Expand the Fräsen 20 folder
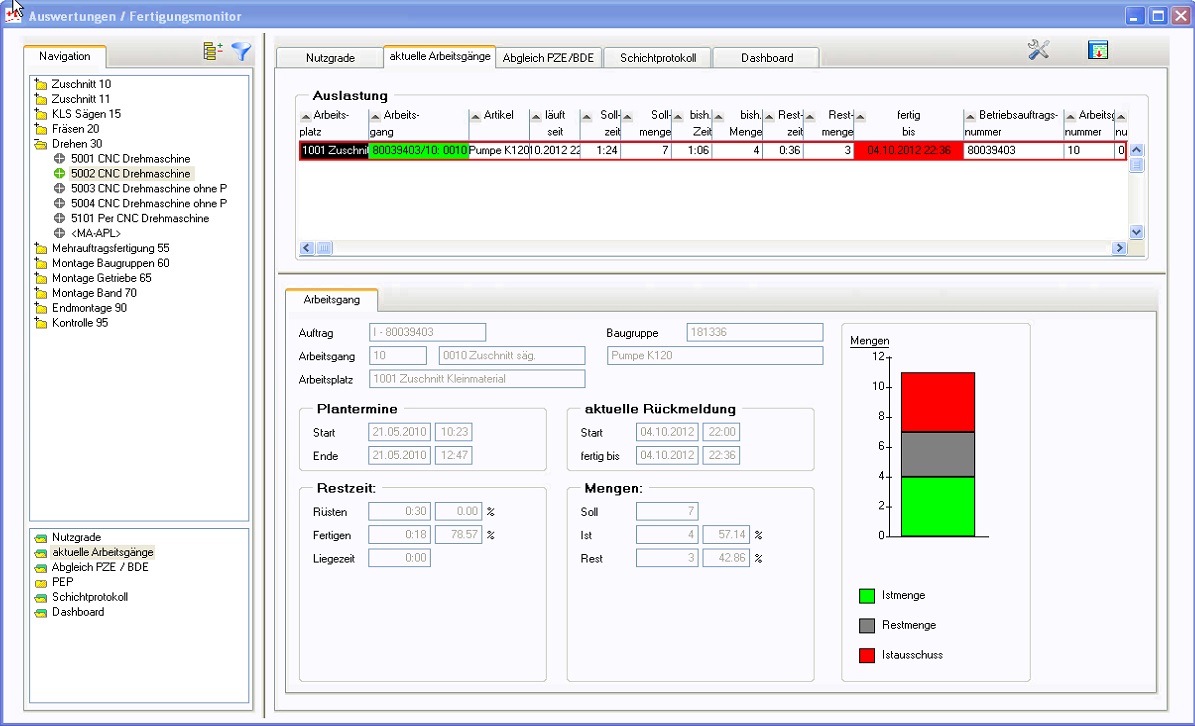This screenshot has width=1195, height=726. click(41, 129)
